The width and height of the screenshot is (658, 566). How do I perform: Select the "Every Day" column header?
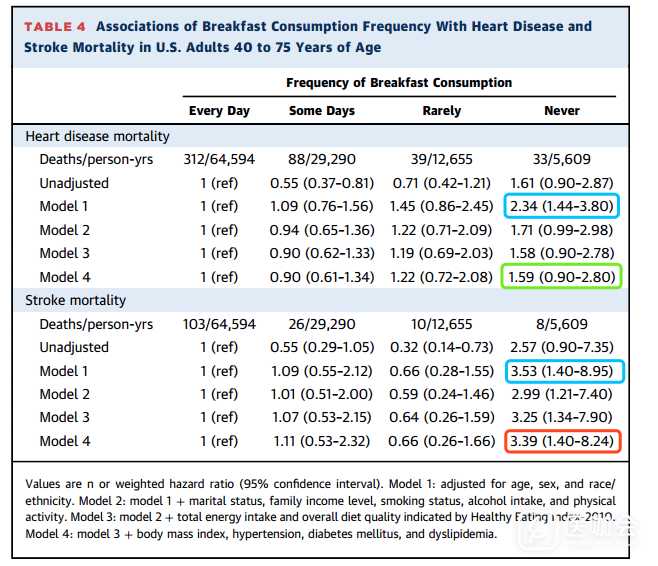(x=219, y=111)
